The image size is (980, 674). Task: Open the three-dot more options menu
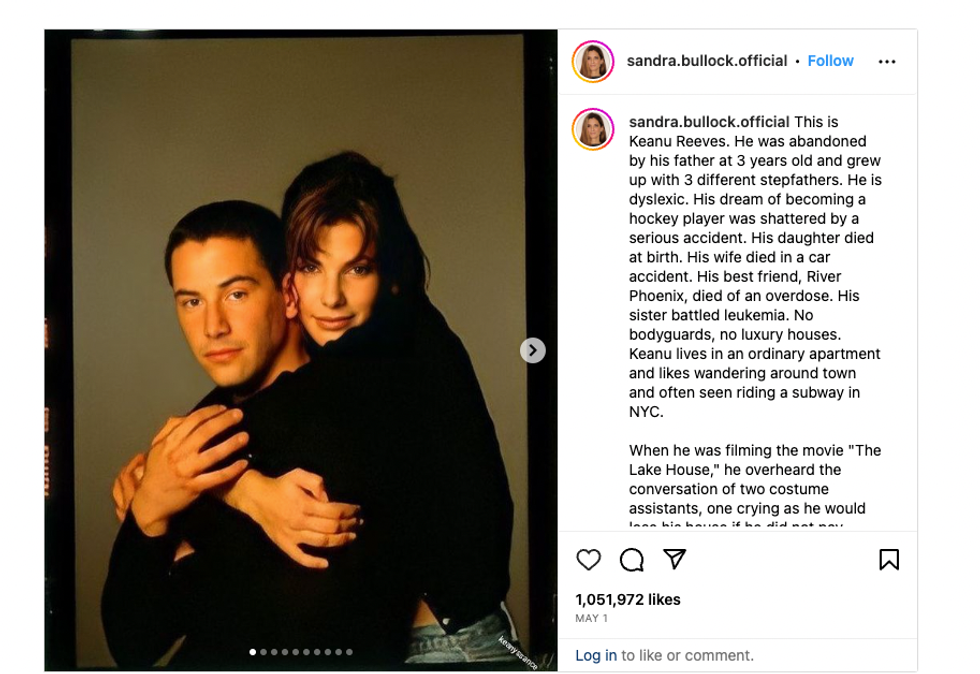[x=887, y=62]
